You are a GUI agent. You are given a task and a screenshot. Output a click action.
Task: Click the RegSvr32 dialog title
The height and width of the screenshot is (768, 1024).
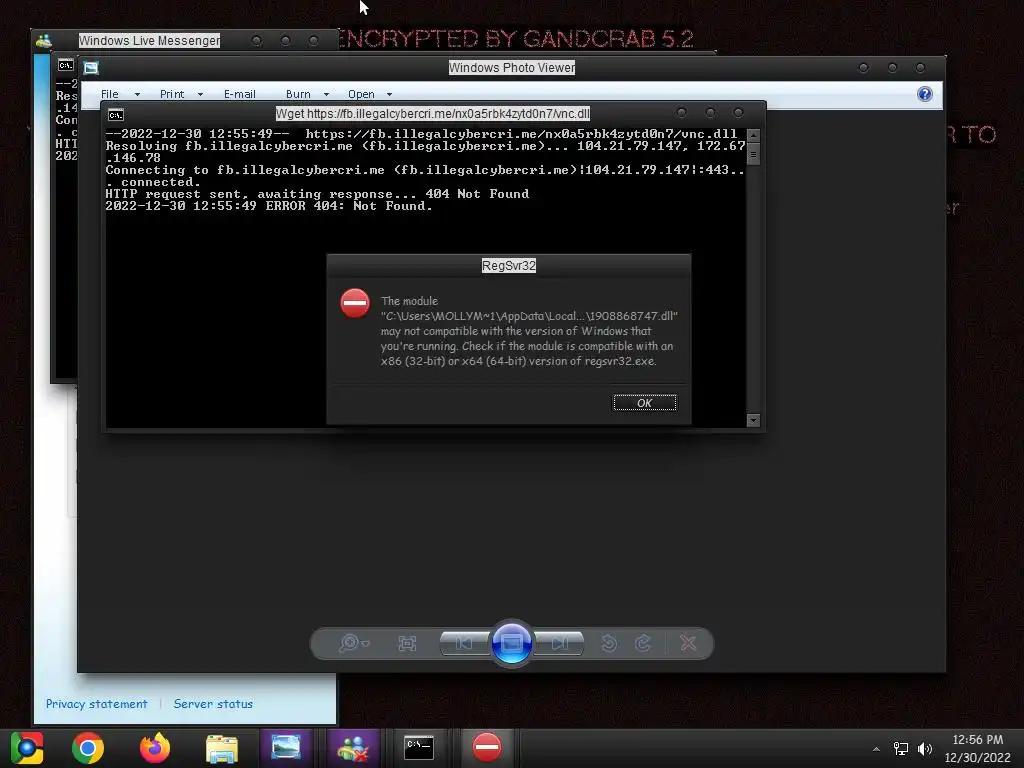coord(509,266)
